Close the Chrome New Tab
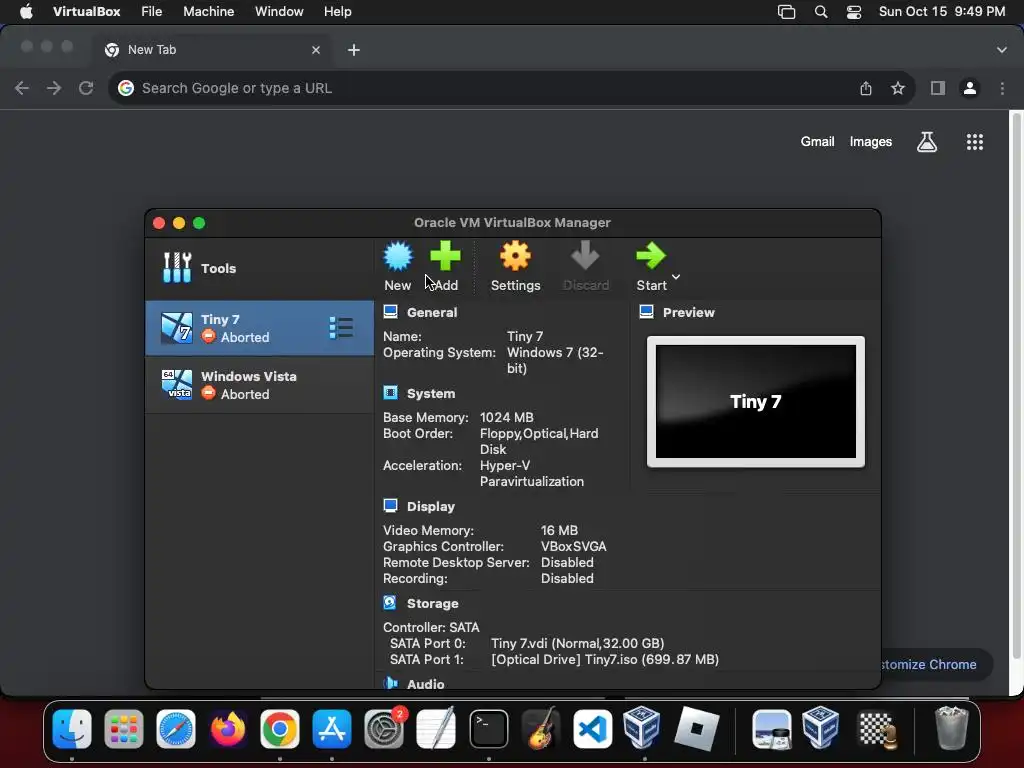Image resolution: width=1024 pixels, height=768 pixels. (x=316, y=50)
